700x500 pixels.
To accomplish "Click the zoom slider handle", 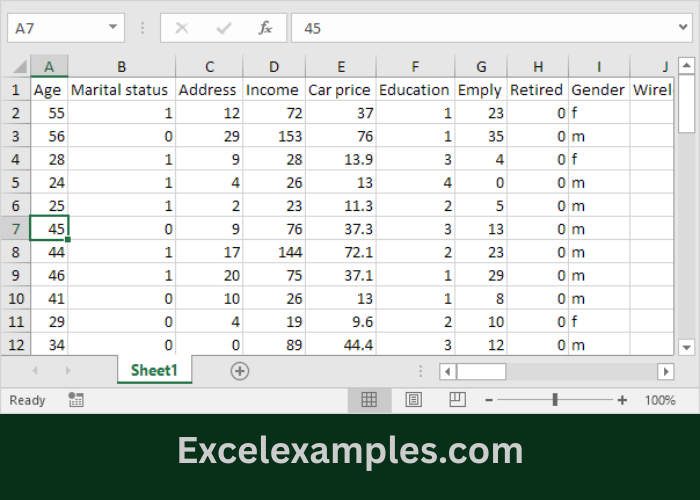I will [x=555, y=400].
